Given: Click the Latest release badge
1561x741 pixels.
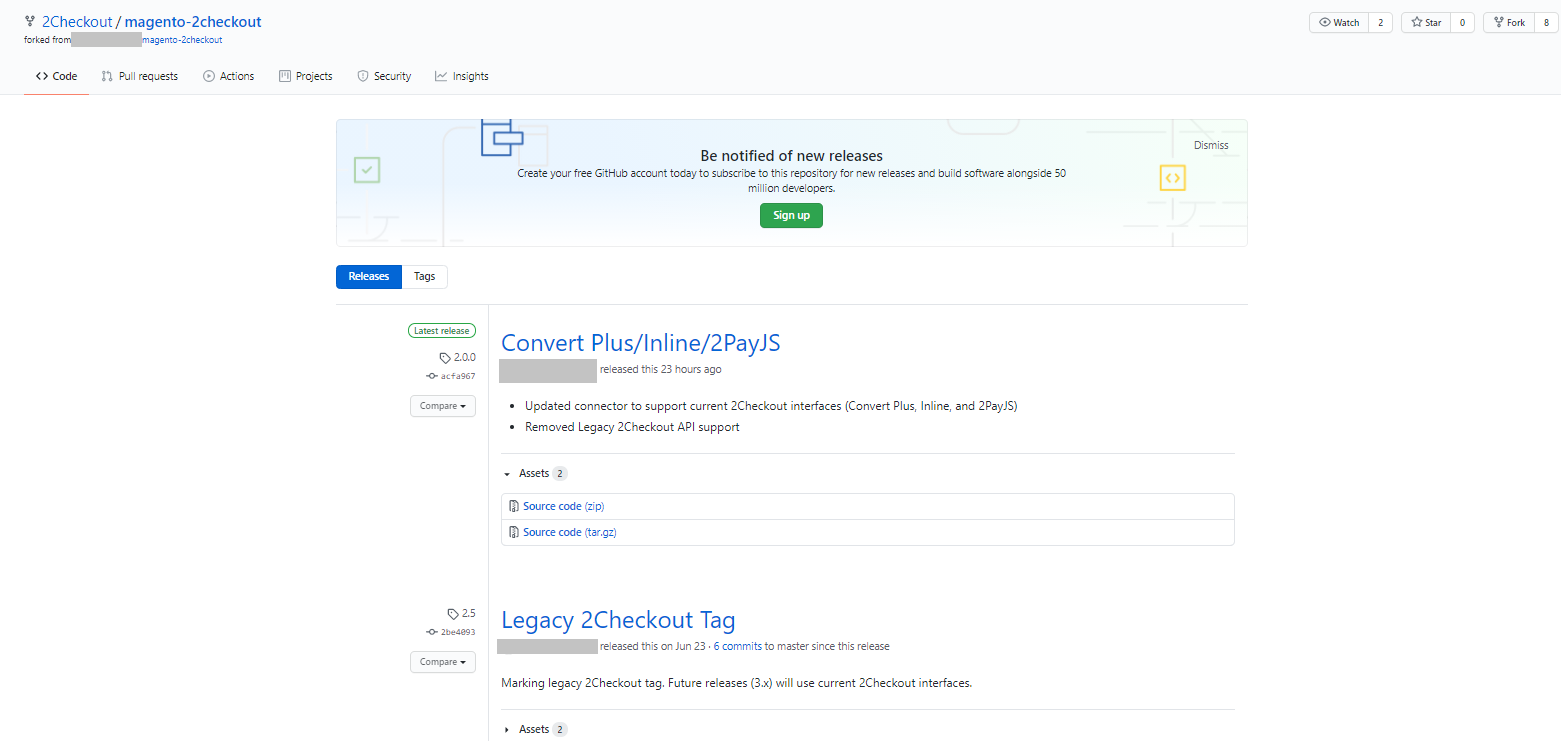Looking at the screenshot, I should pyautogui.click(x=442, y=331).
